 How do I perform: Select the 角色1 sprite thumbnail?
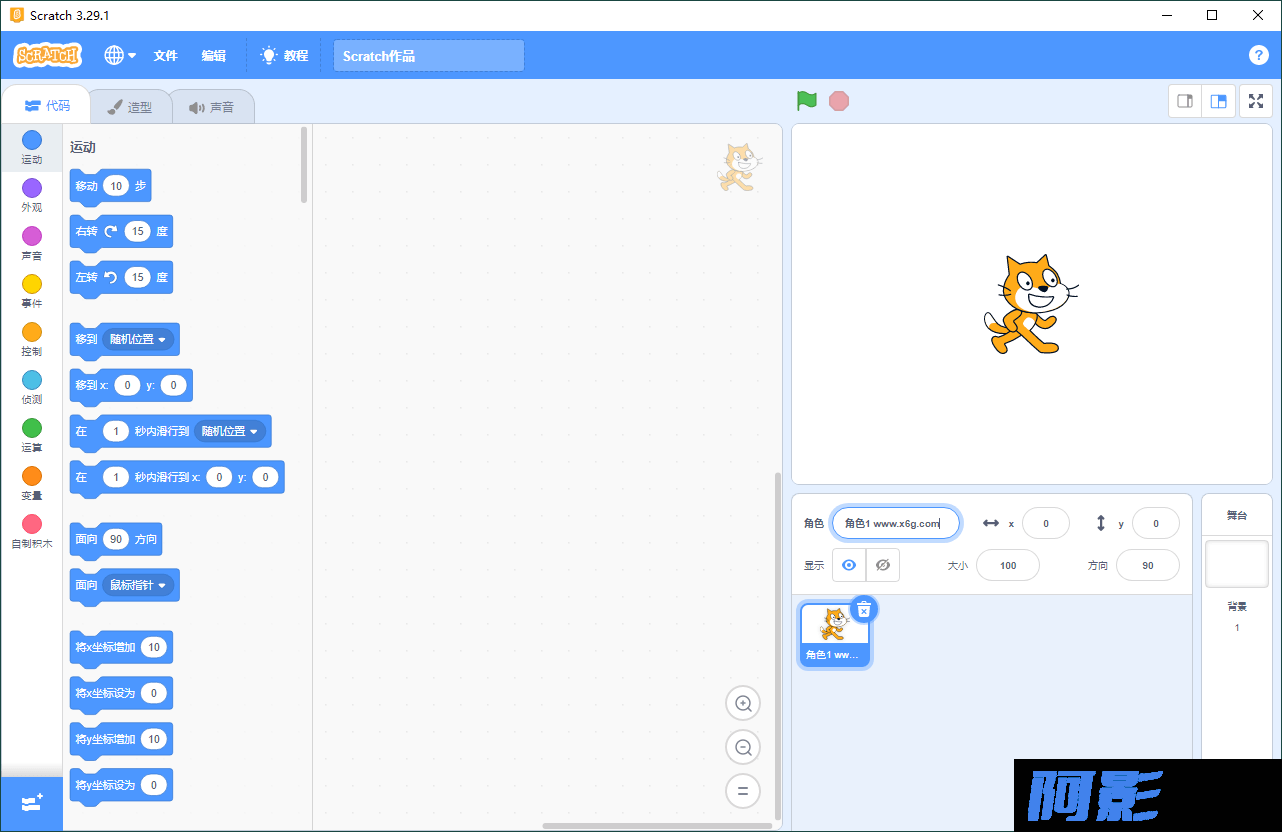click(x=834, y=634)
